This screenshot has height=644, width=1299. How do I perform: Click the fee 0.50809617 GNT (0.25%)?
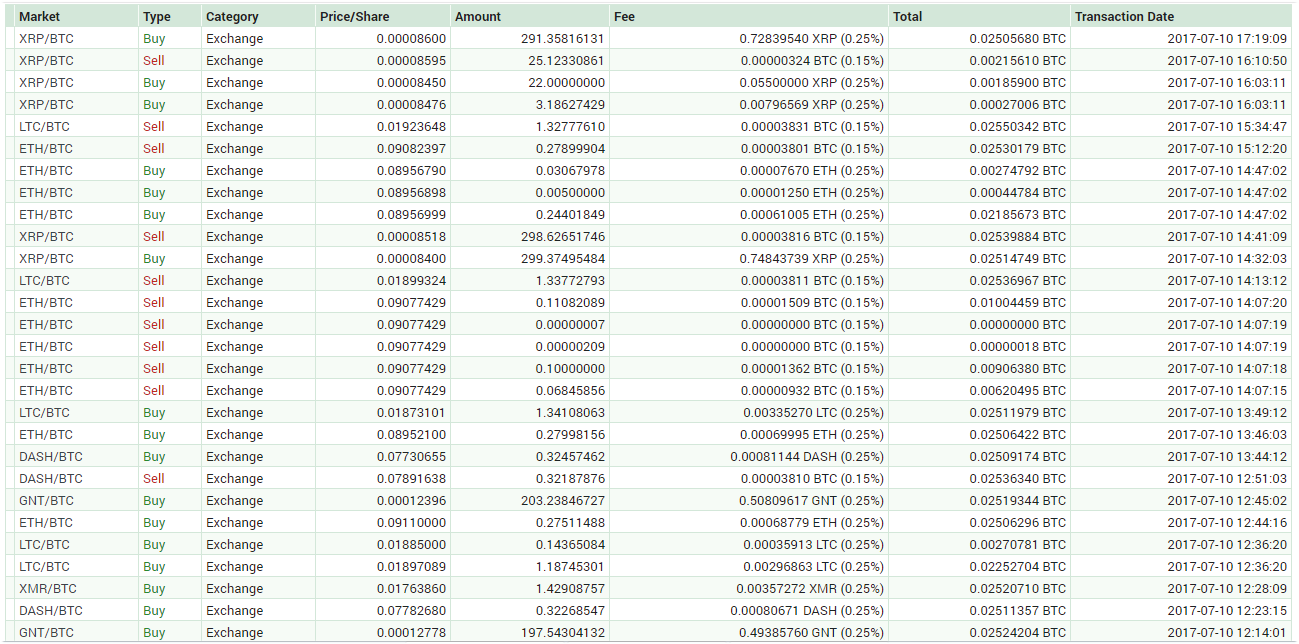coord(811,500)
